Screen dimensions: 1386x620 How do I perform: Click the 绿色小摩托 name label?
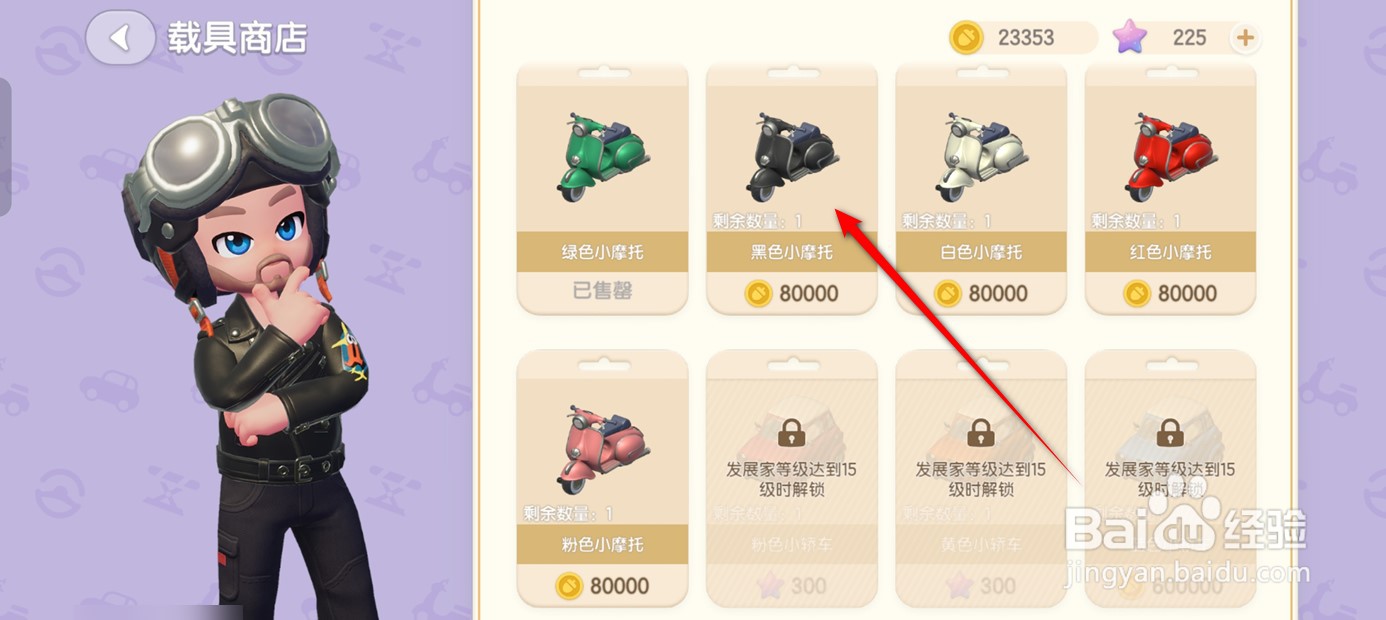point(602,252)
